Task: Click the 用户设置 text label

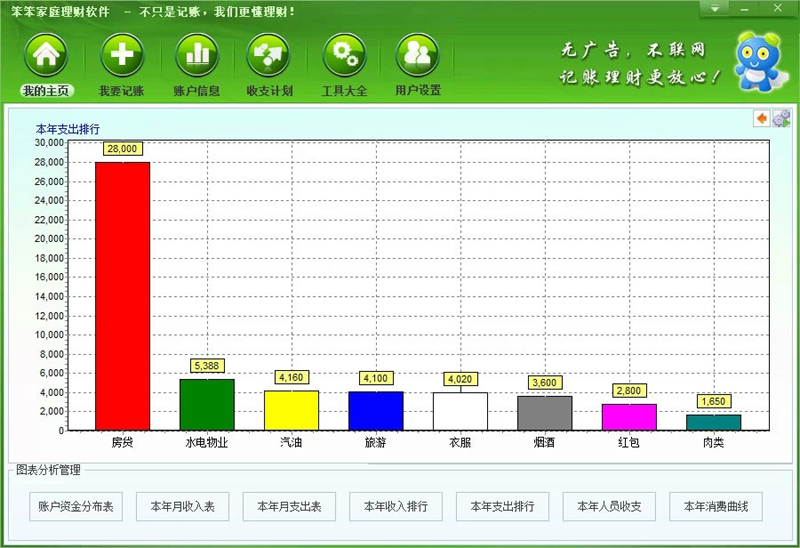Action: point(418,90)
